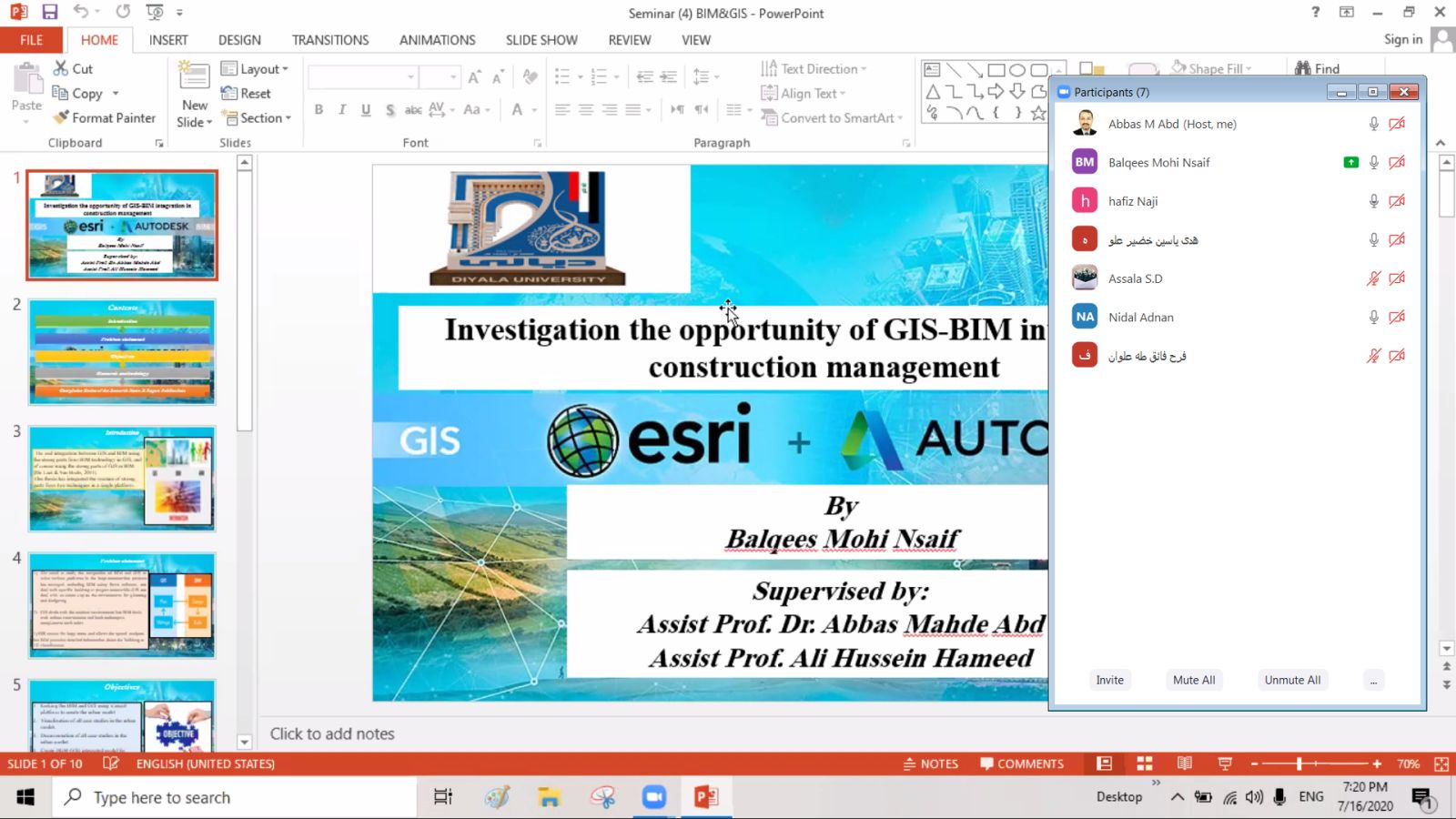The width and height of the screenshot is (1456, 819).
Task: Toggle Strikethrough formatting
Action: (x=413, y=109)
